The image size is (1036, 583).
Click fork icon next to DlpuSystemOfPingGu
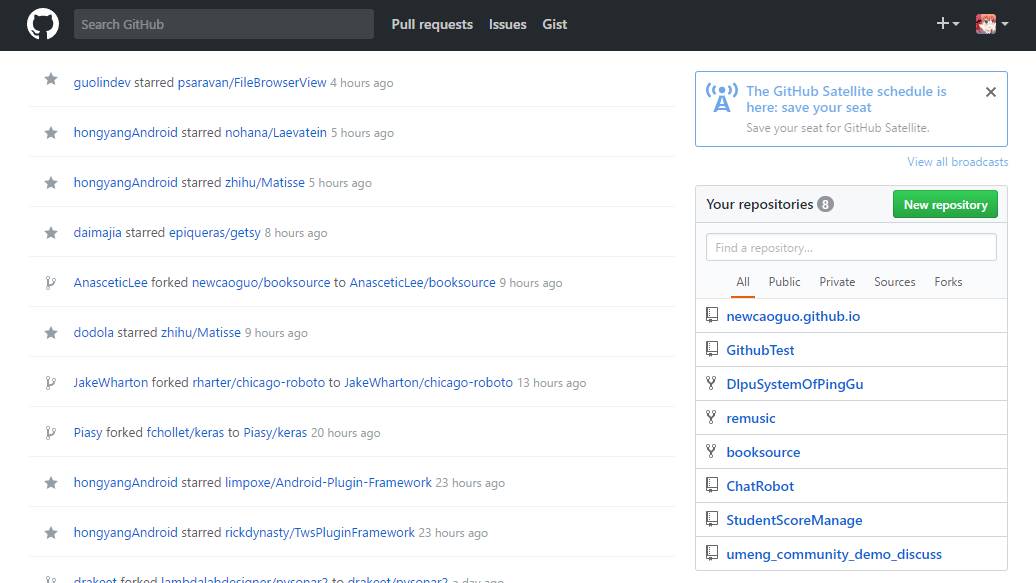[711, 383]
